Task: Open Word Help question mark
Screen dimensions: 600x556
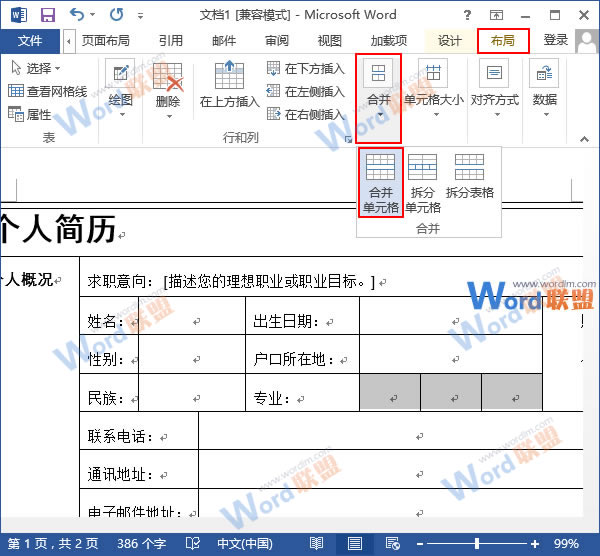Action: click(467, 15)
